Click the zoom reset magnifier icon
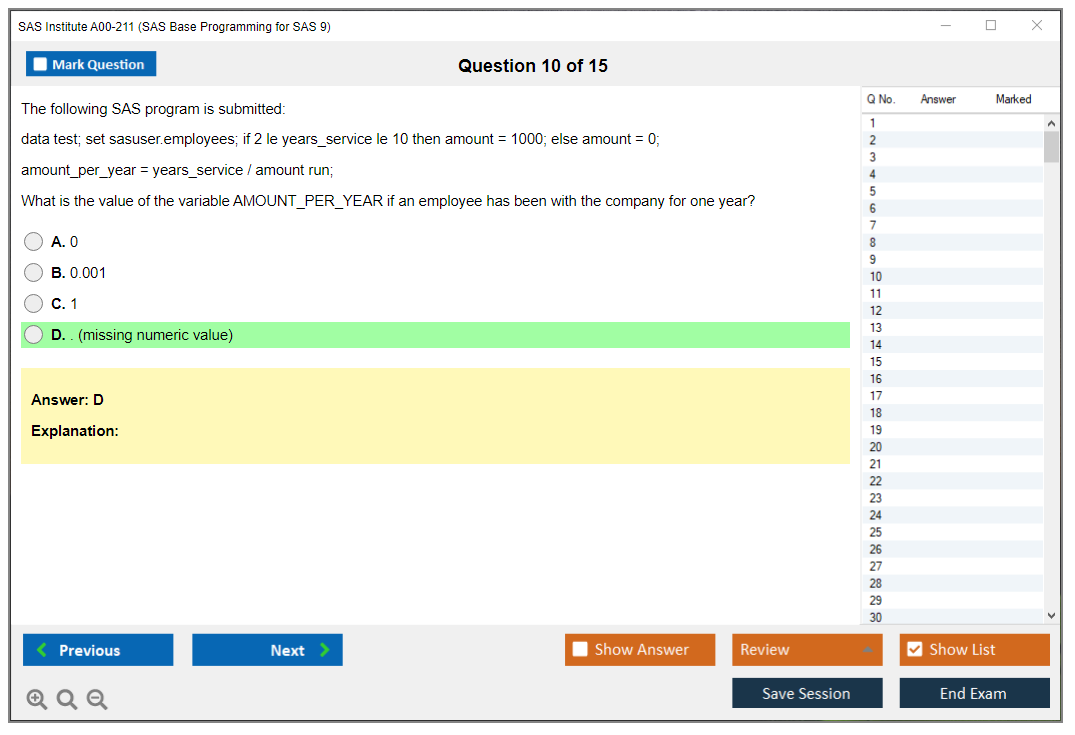Viewport: 1075px width, 735px height. click(67, 700)
